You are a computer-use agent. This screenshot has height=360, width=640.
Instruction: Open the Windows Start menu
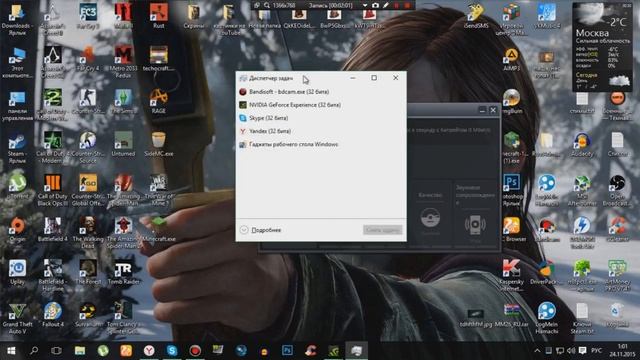coord(11,351)
